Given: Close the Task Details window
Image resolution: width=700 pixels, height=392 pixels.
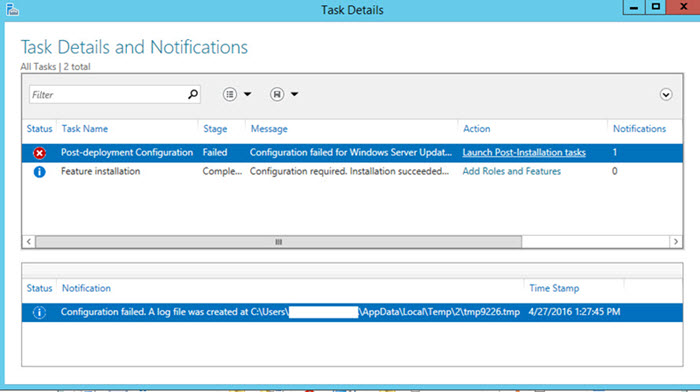Looking at the screenshot, I should coord(683,7).
